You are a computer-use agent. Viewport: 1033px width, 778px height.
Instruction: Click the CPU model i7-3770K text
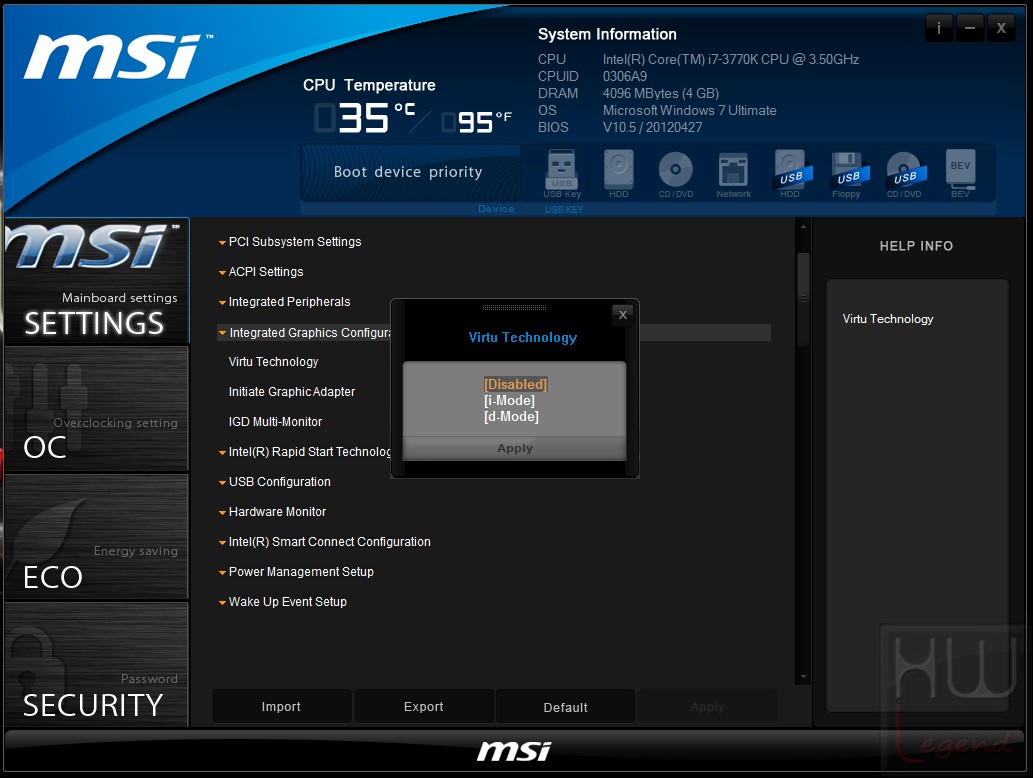click(731, 59)
